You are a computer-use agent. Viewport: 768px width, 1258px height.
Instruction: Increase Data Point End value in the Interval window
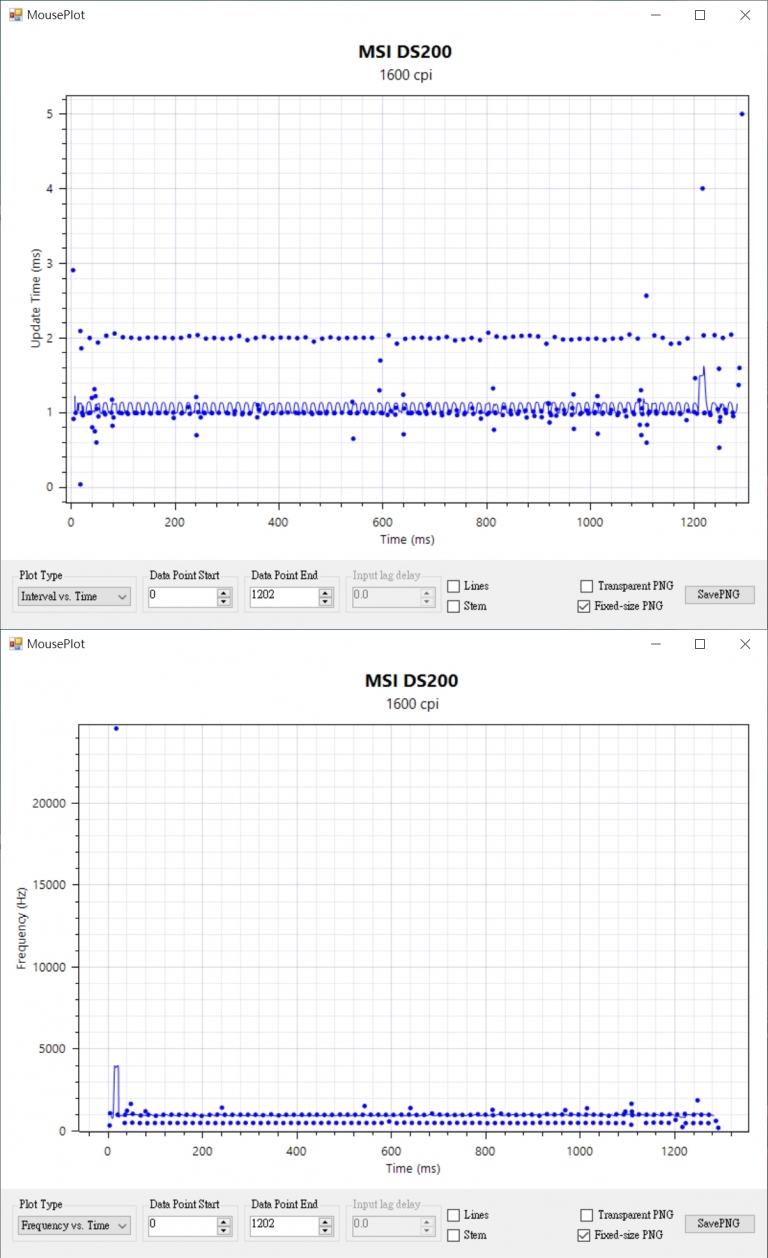point(325,592)
